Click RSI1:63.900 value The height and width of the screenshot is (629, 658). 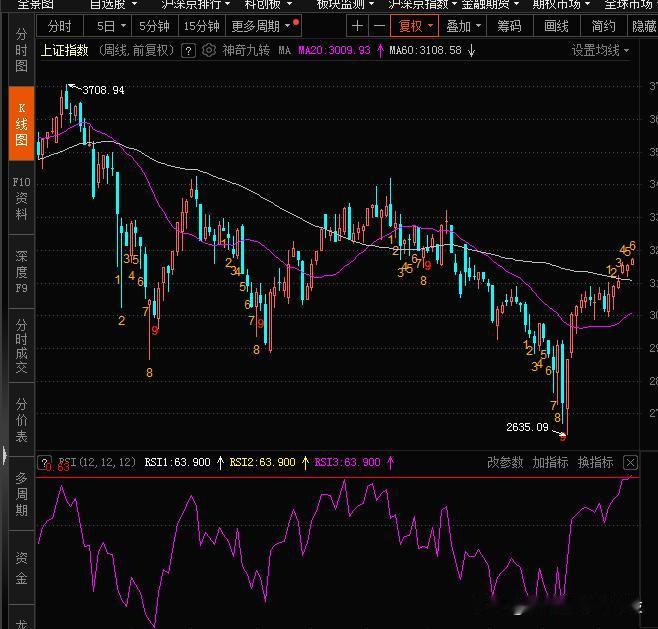point(177,462)
